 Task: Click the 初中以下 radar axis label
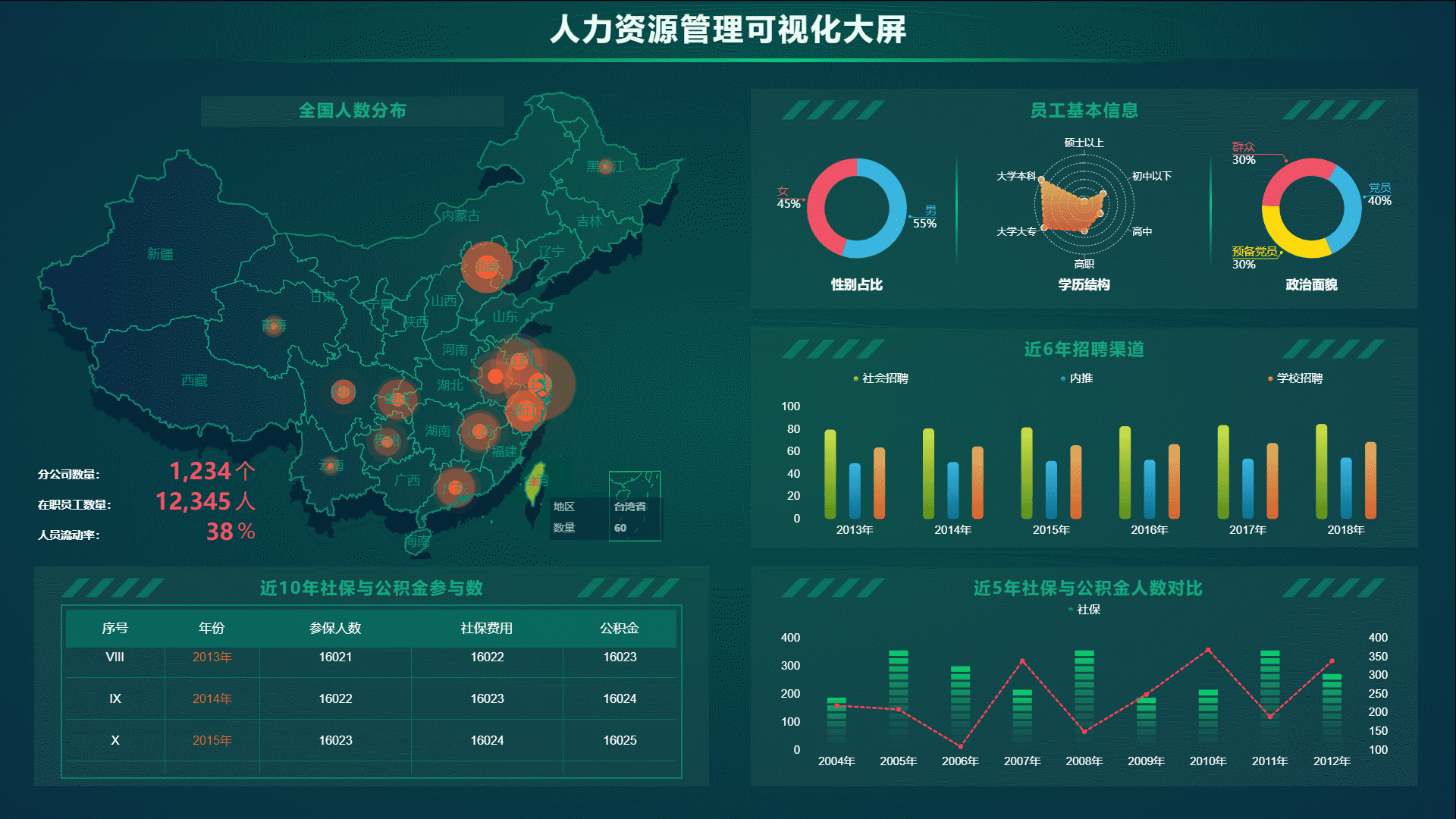[1152, 176]
